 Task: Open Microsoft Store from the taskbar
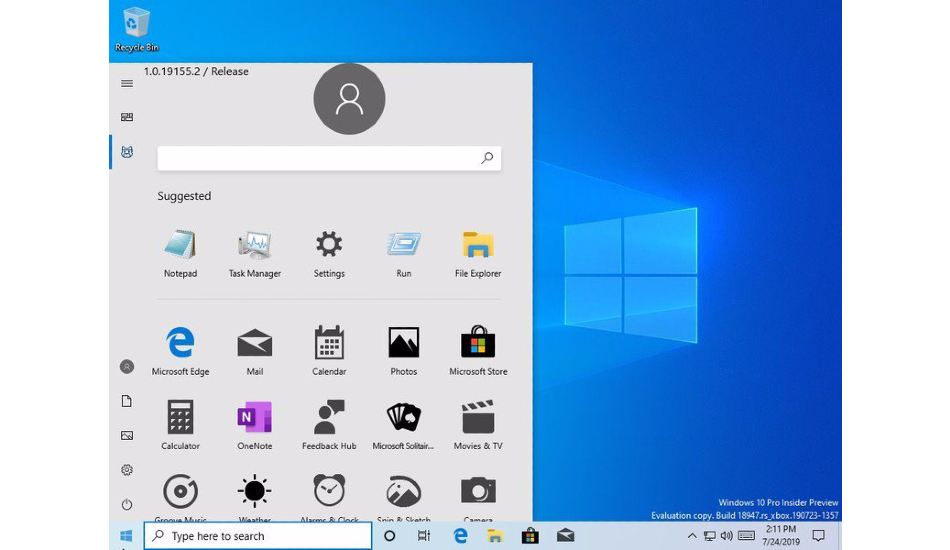coord(530,536)
